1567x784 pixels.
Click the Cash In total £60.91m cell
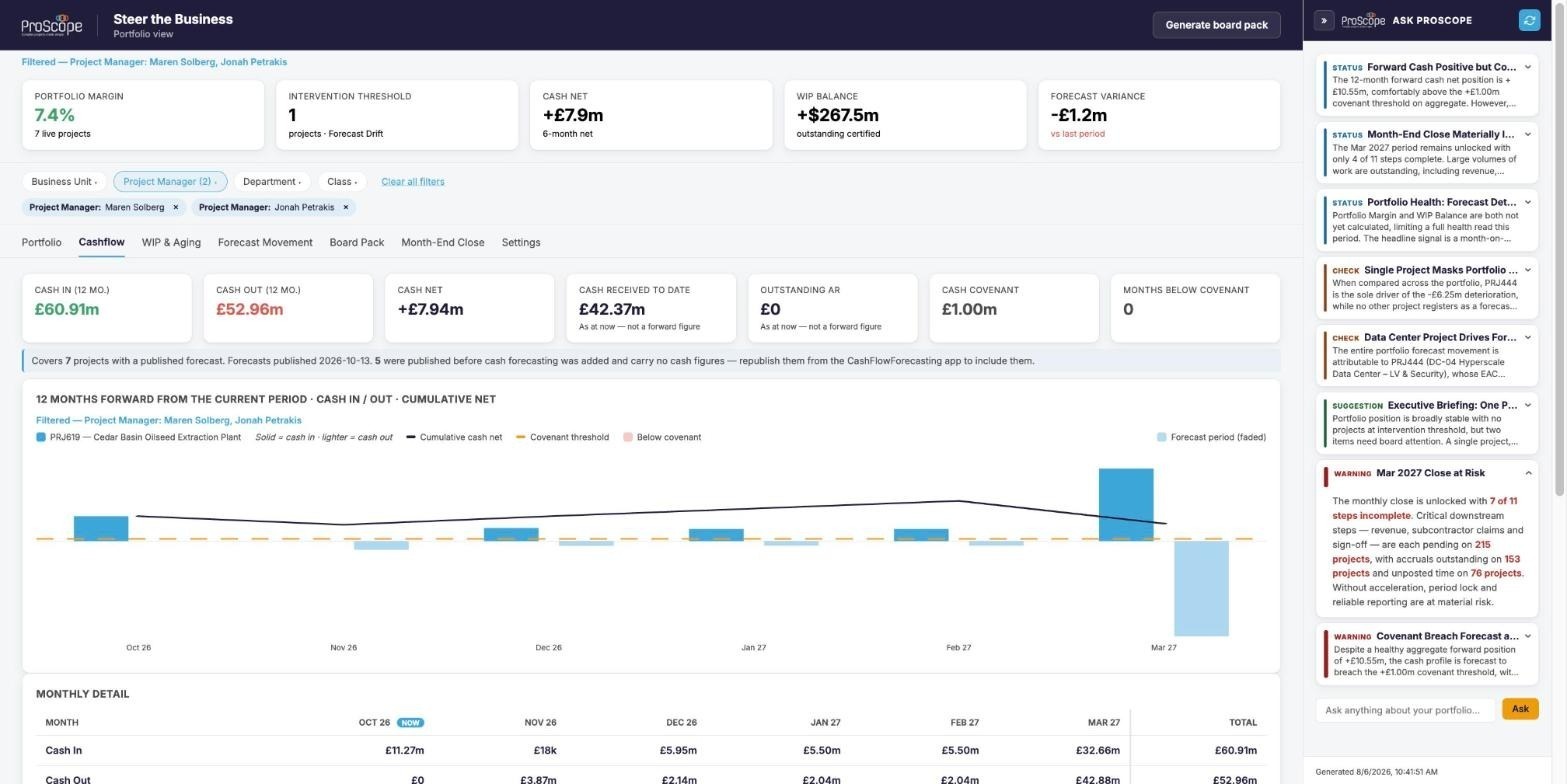(1236, 751)
